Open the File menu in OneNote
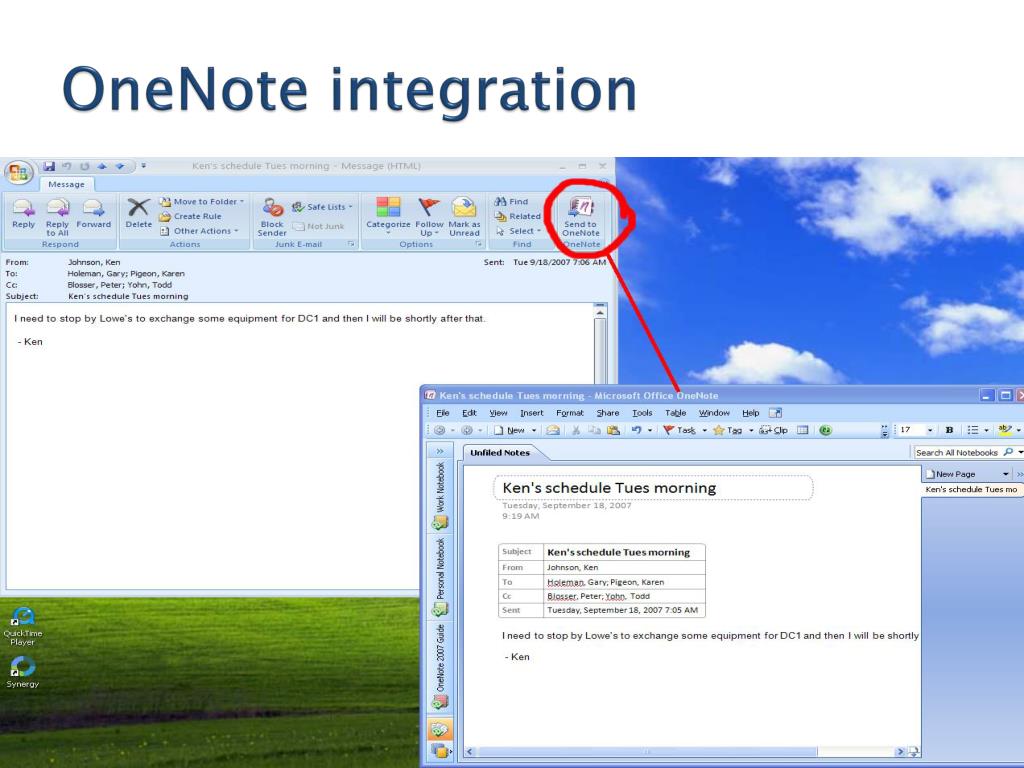Image resolution: width=1024 pixels, height=768 pixels. coord(443,413)
